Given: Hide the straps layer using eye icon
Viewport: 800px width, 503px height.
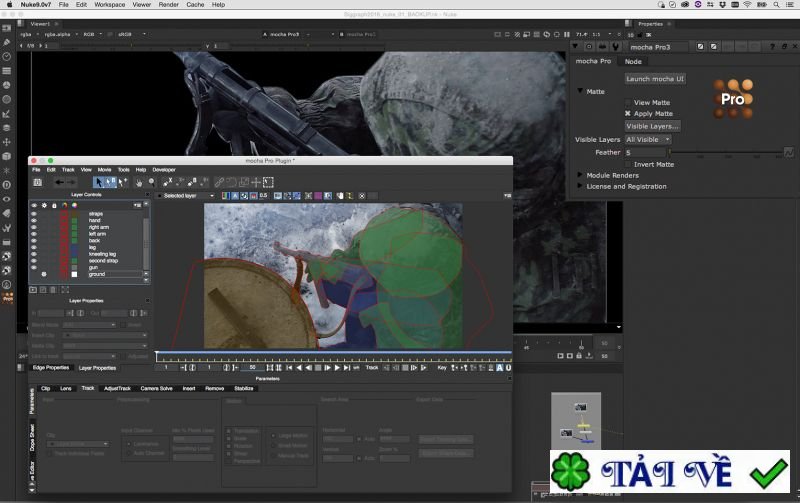Looking at the screenshot, I should [34, 213].
